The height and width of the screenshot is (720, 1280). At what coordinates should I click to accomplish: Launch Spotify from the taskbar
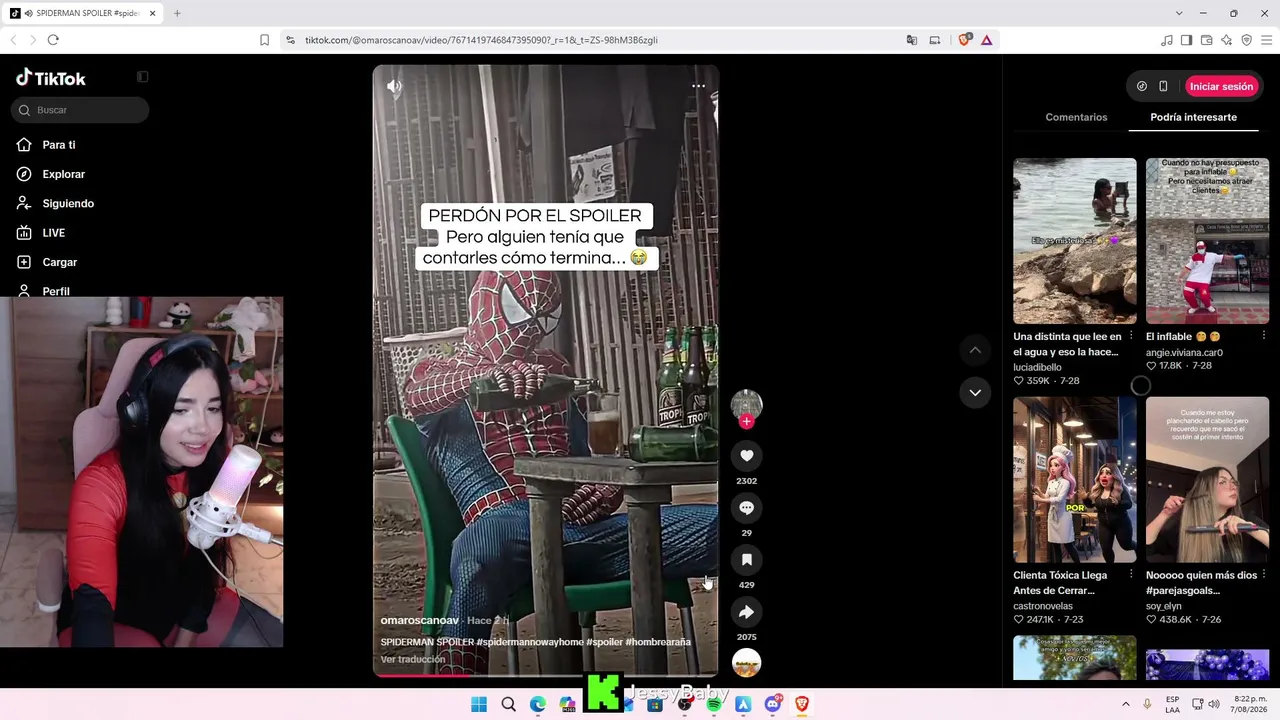(x=713, y=705)
